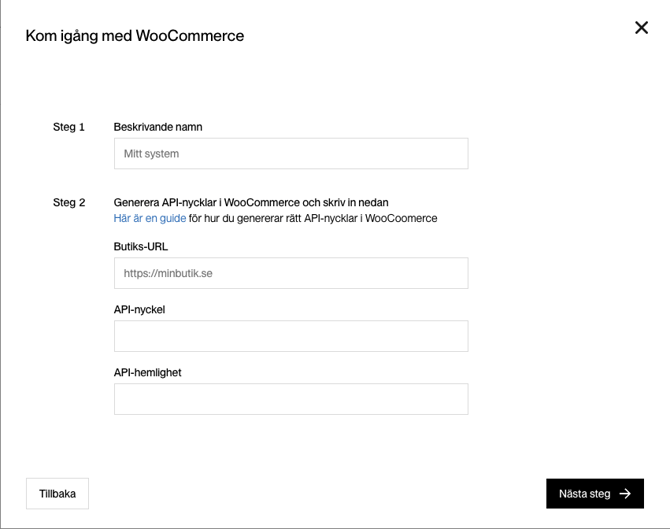Open the 'Här är en guide' link
Viewport: 670px width, 529px height.
[x=150, y=218]
